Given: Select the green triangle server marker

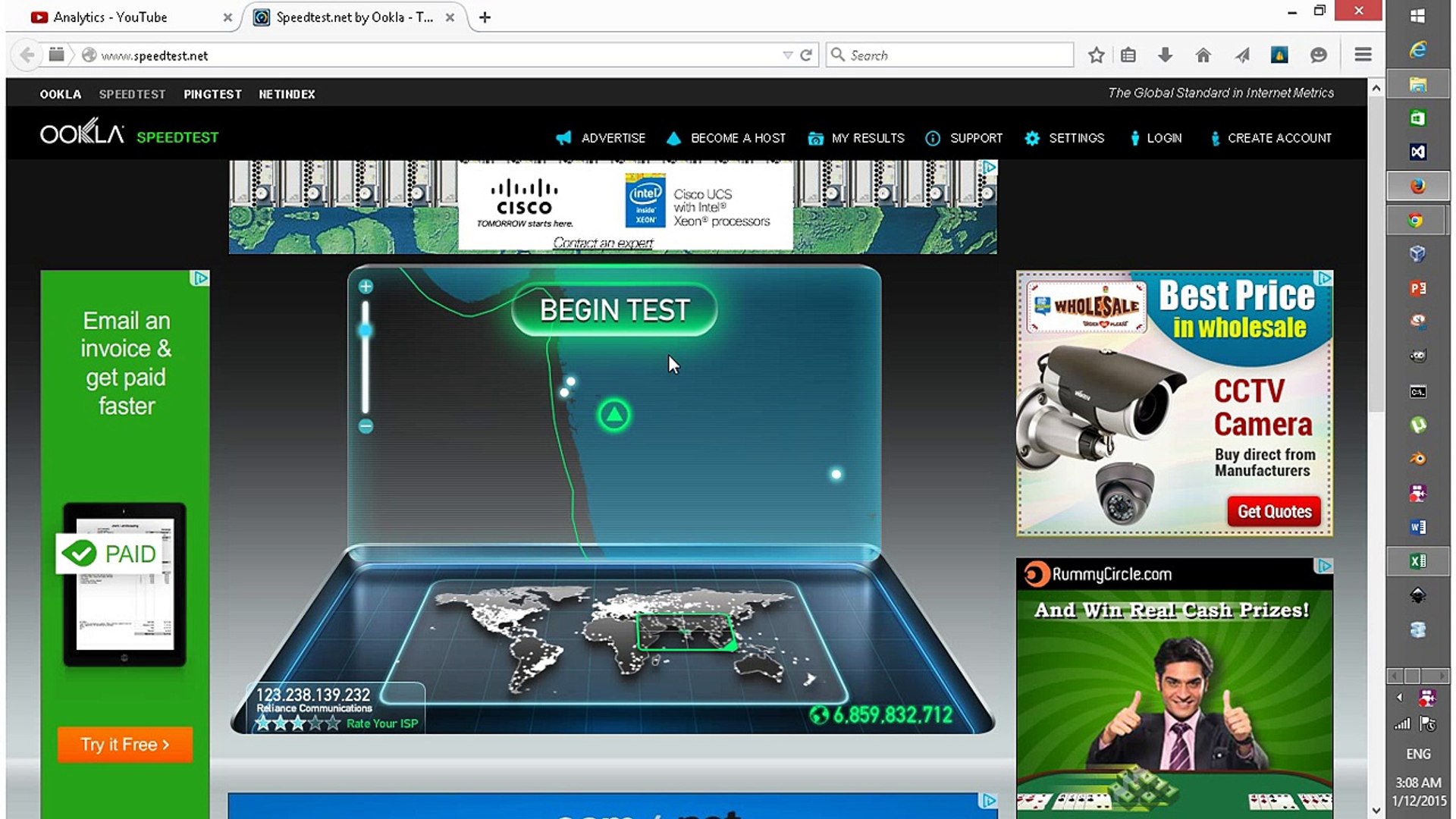Looking at the screenshot, I should tap(614, 415).
